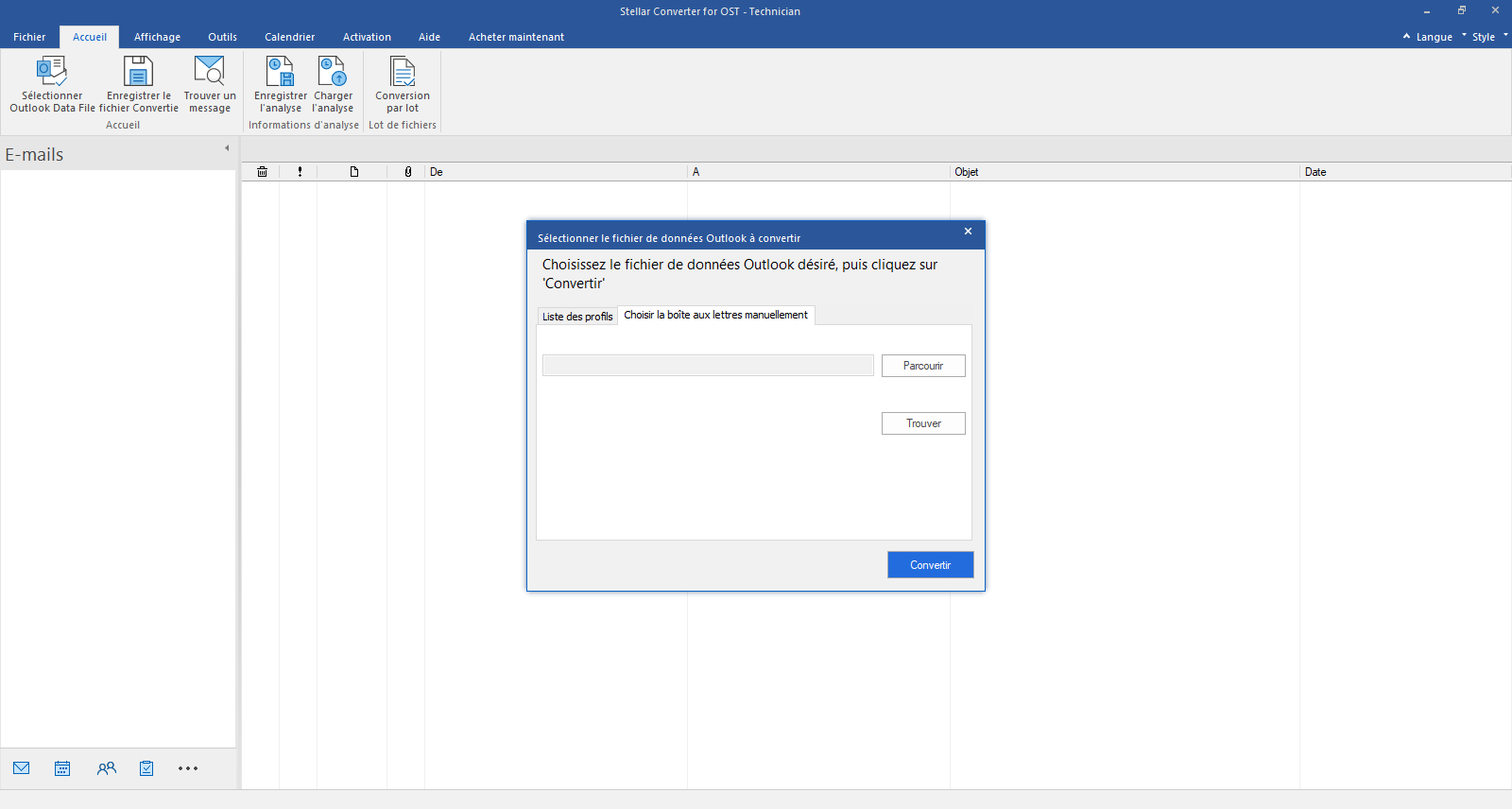Click the Trouver button
Screen dimensions: 1512x809
click(x=923, y=423)
